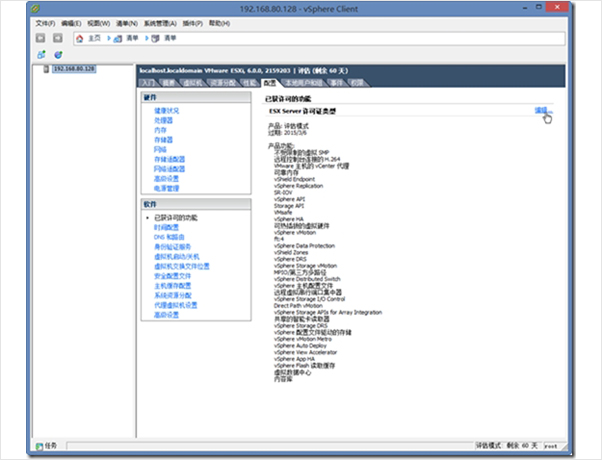Screen dimensions: 602x460
Task: Open the 虚拟机启动/关机 software link
Action: [177, 256]
